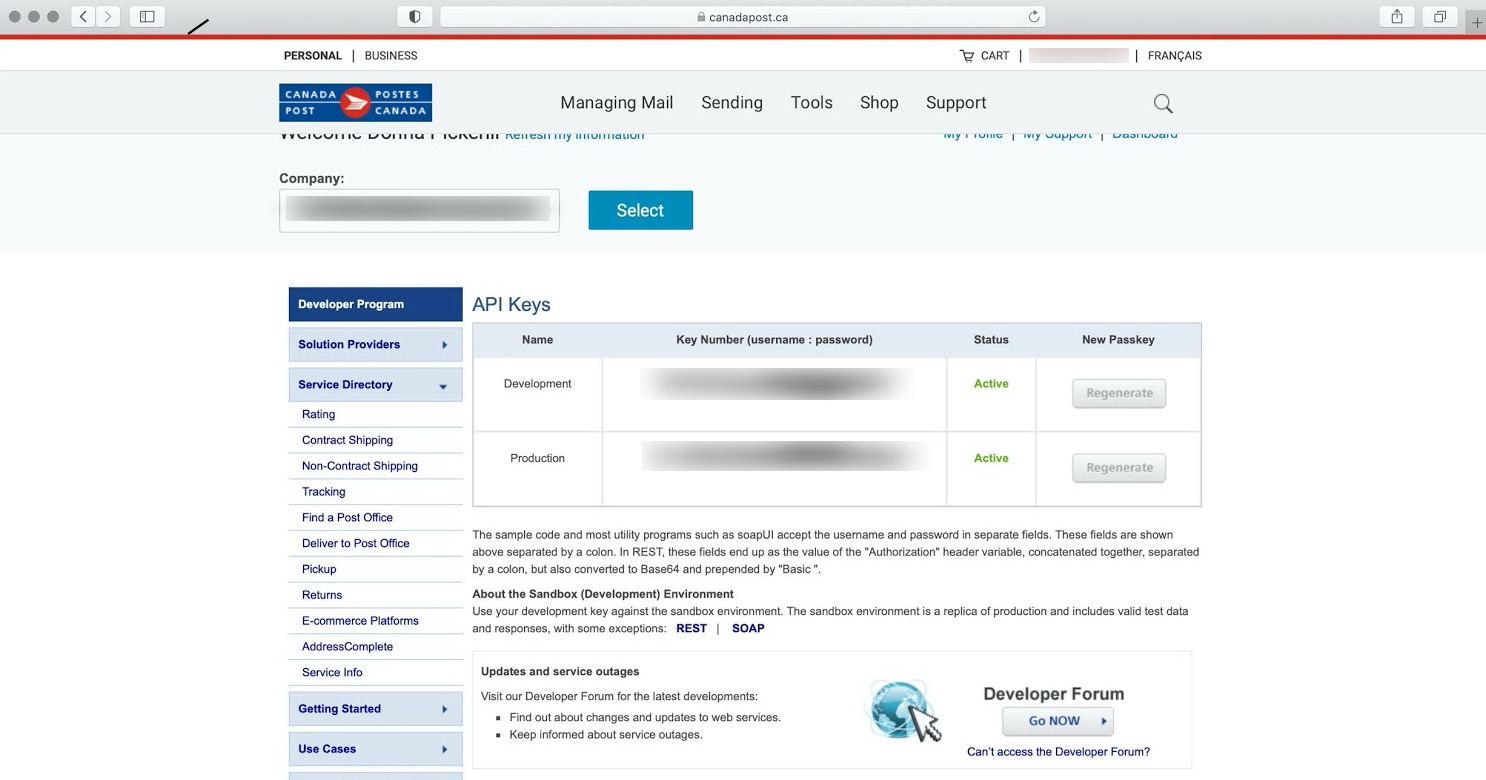
Task: Open Safari share button
Action: pyautogui.click(x=1397, y=16)
